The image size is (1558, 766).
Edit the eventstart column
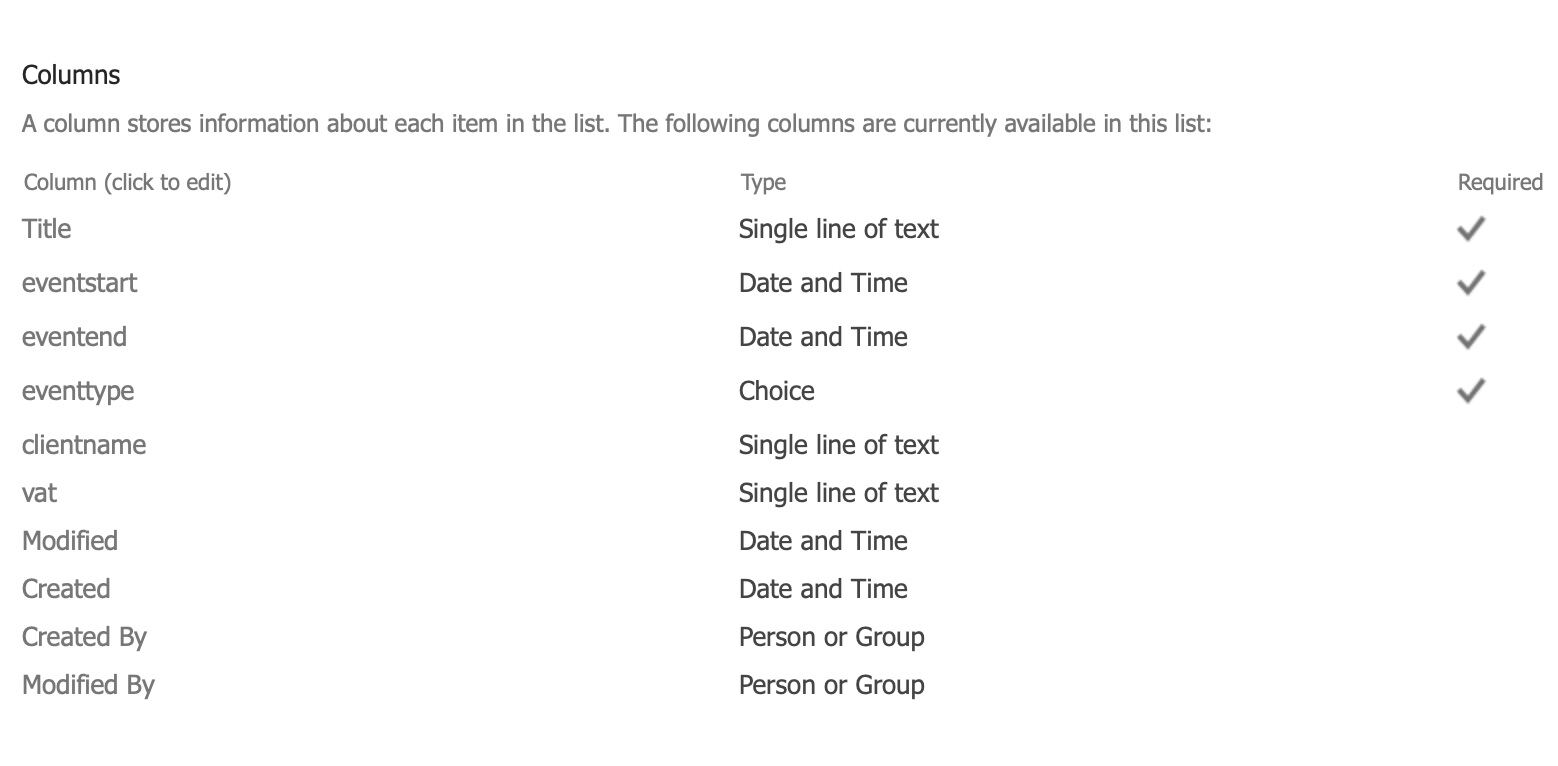pyautogui.click(x=79, y=283)
